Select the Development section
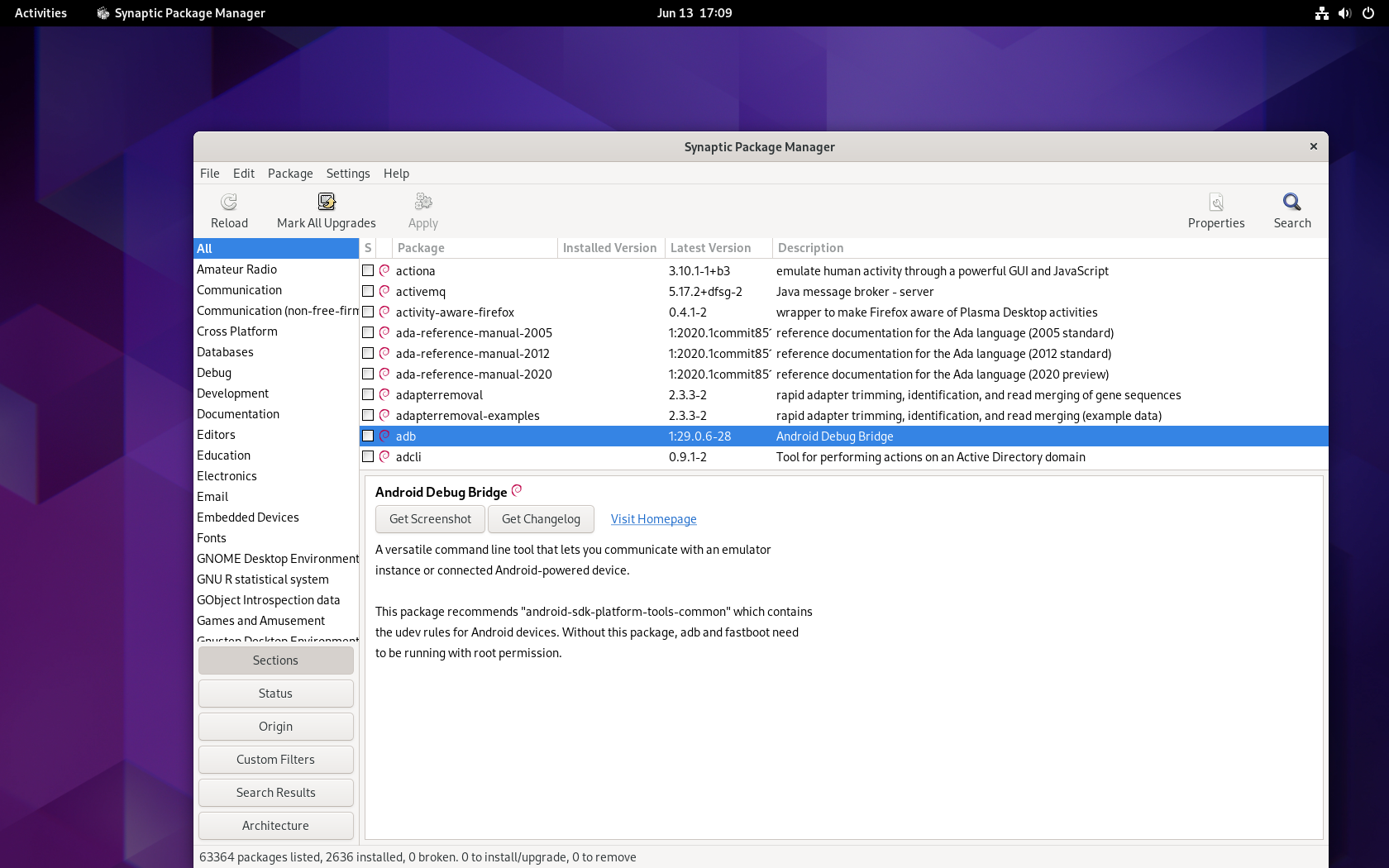Viewport: 1389px width, 868px height. point(276,393)
